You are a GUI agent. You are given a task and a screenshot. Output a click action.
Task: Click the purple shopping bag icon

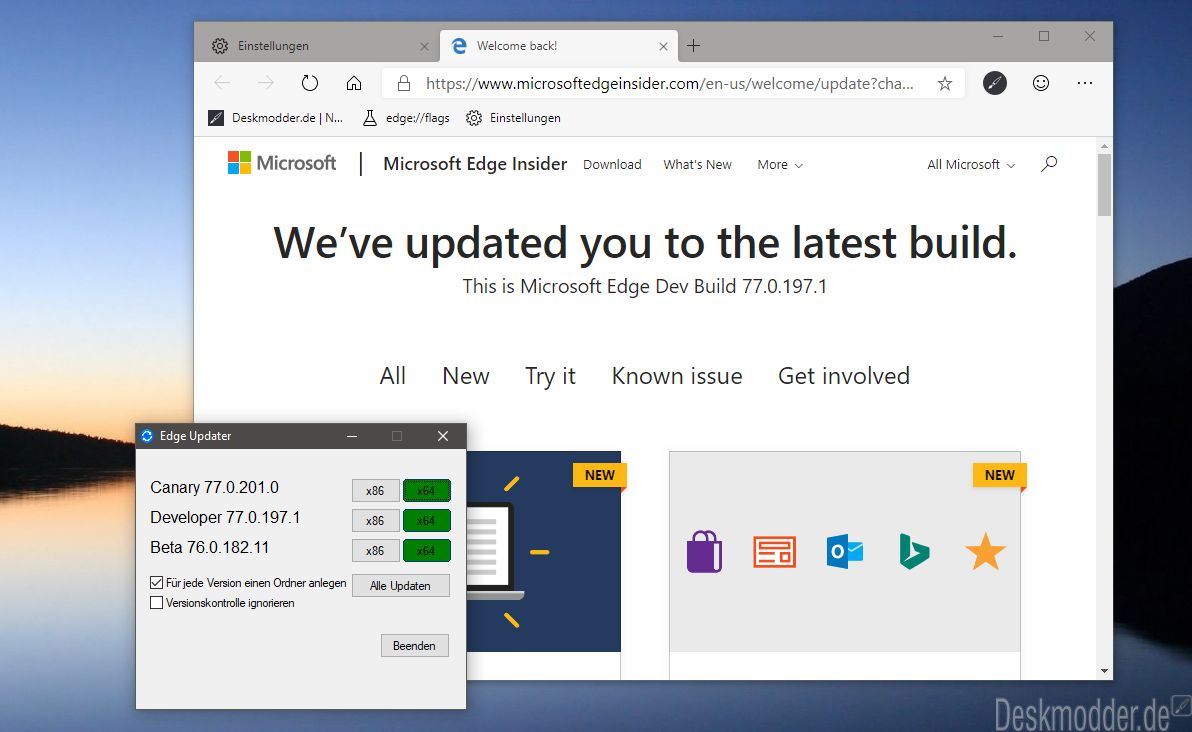(x=704, y=551)
